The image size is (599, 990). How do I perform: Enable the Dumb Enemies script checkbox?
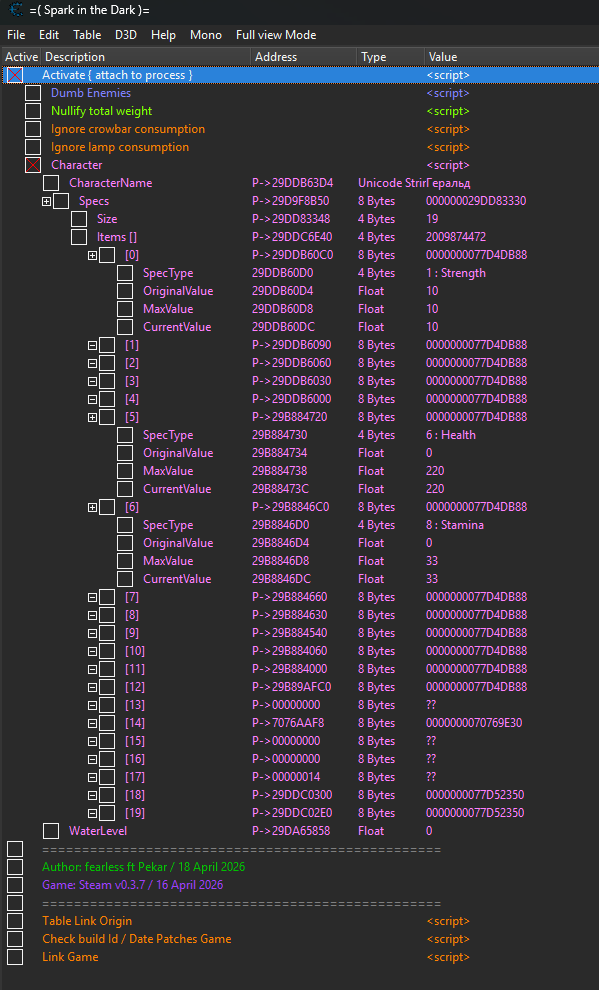(33, 93)
